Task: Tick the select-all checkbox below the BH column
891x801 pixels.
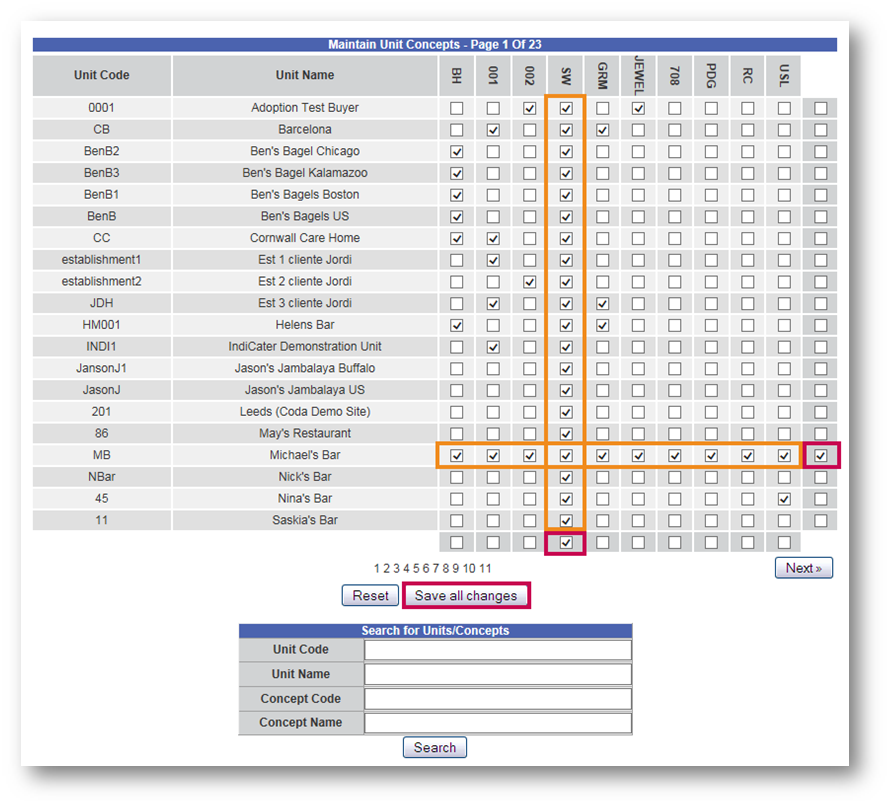Action: tap(457, 543)
